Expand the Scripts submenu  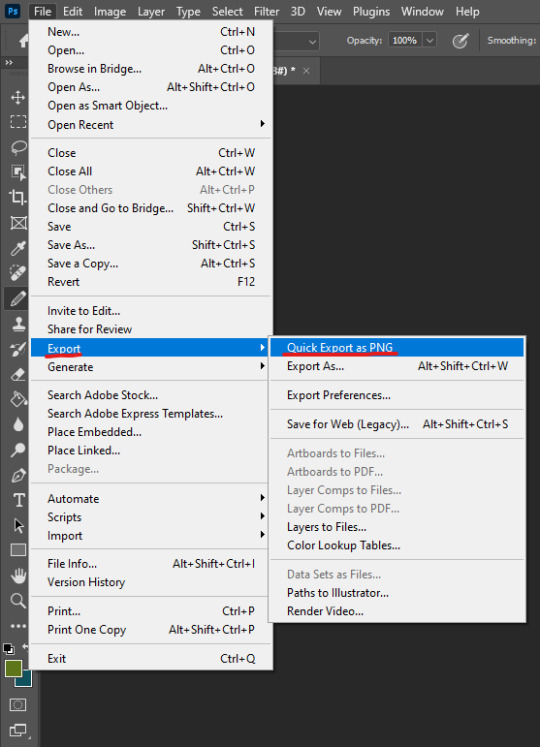151,517
